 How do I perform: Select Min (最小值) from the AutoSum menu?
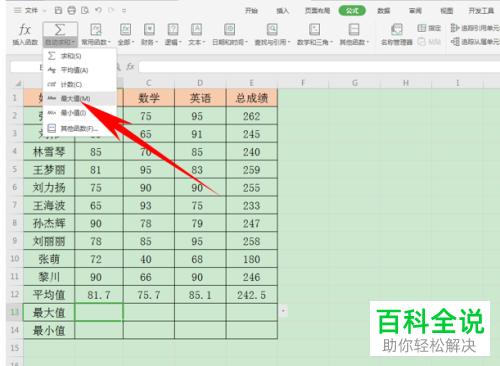click(80, 113)
